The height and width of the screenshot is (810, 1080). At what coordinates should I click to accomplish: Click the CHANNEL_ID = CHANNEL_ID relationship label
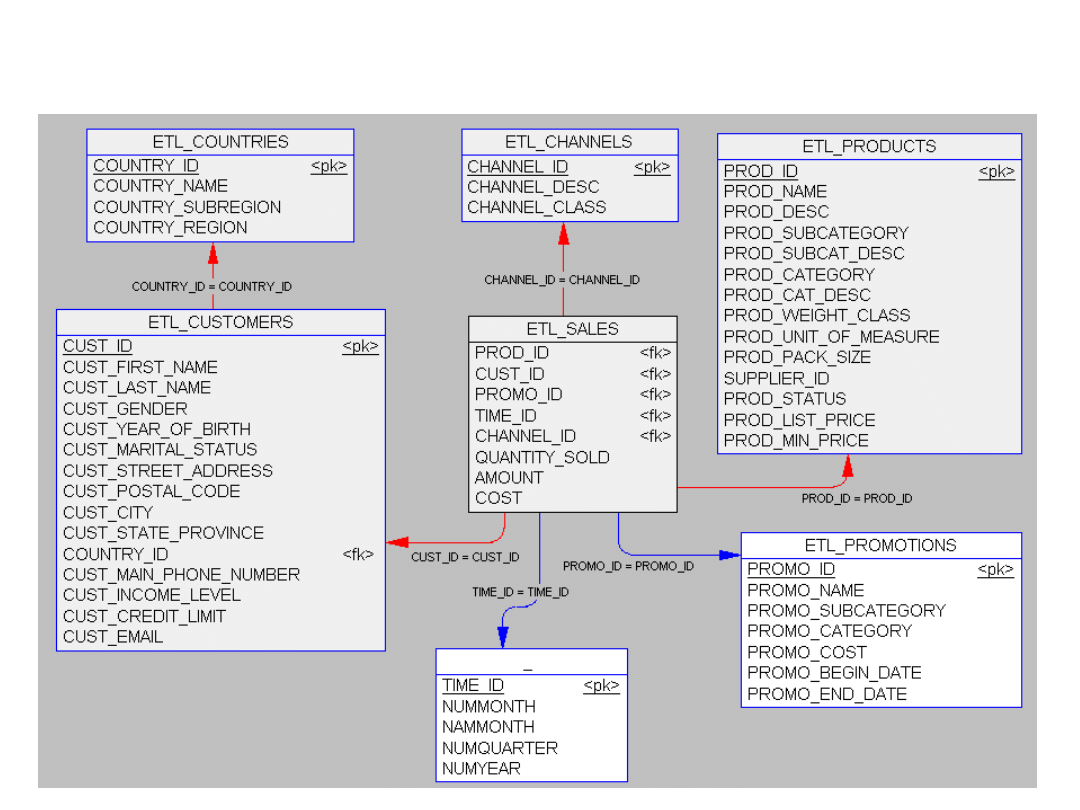(x=562, y=280)
